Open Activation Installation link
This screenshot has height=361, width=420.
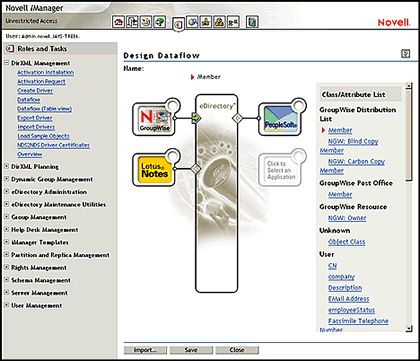click(x=46, y=72)
